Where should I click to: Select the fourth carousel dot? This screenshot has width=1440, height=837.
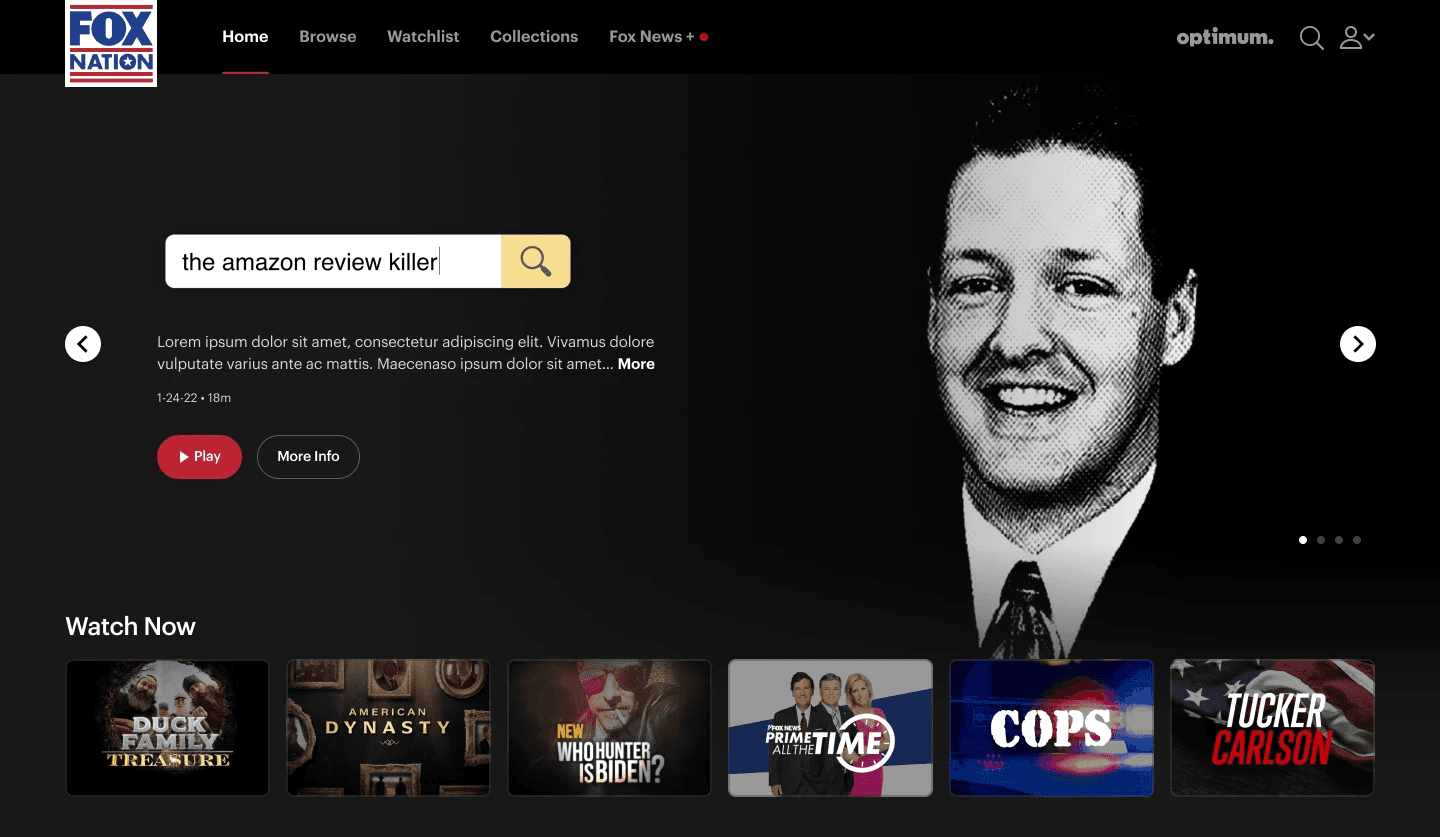pos(1357,540)
